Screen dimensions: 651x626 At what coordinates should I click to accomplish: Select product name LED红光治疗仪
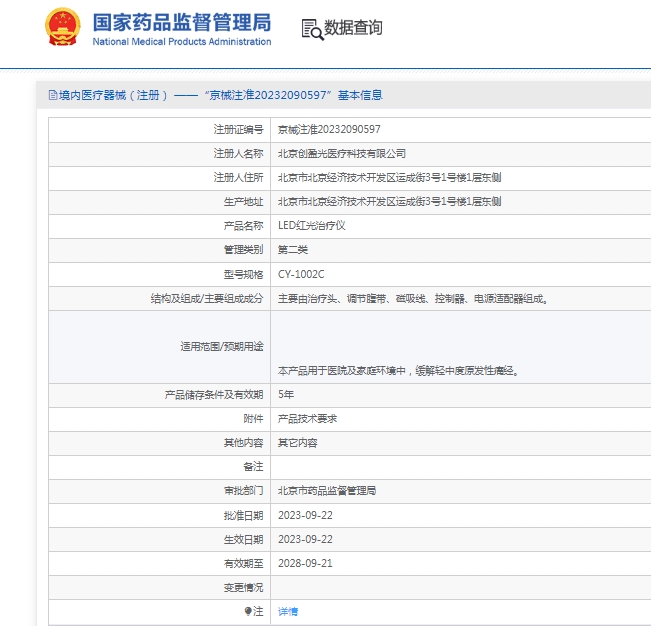pos(311,226)
